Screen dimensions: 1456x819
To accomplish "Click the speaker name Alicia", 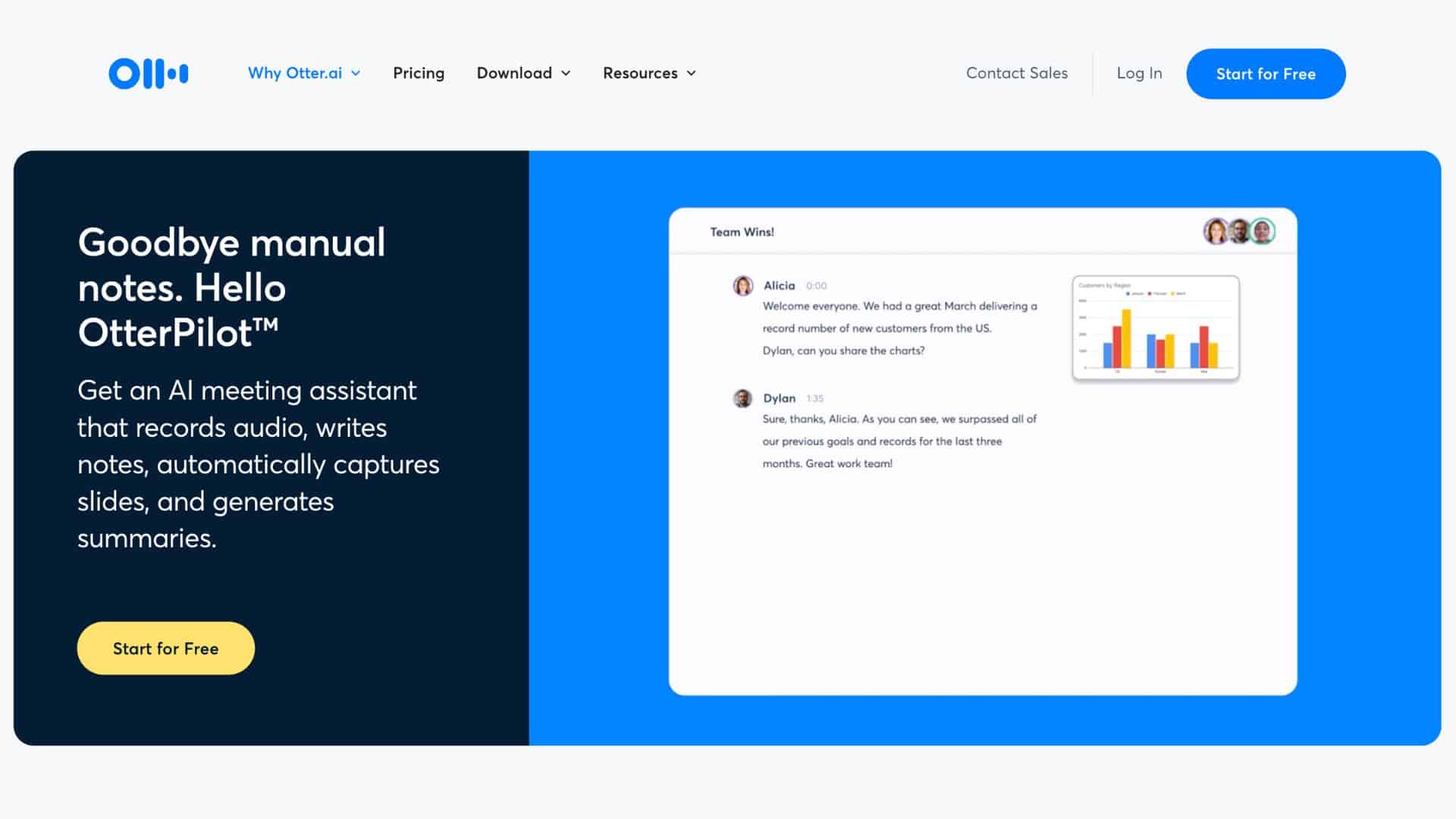I will click(x=779, y=286).
